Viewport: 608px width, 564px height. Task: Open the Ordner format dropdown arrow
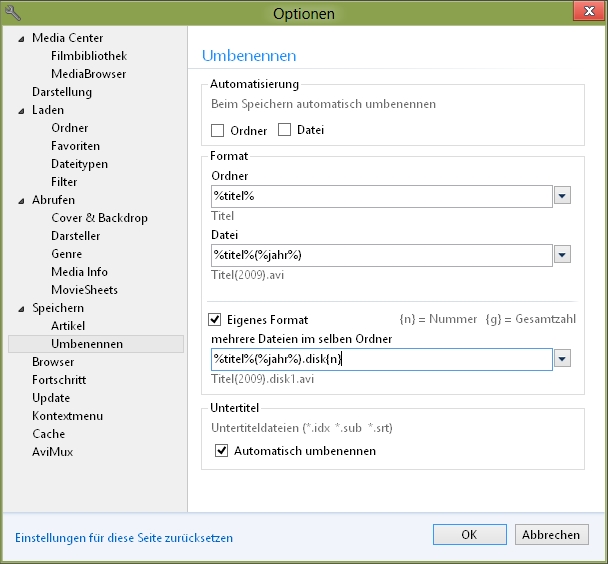coord(562,195)
